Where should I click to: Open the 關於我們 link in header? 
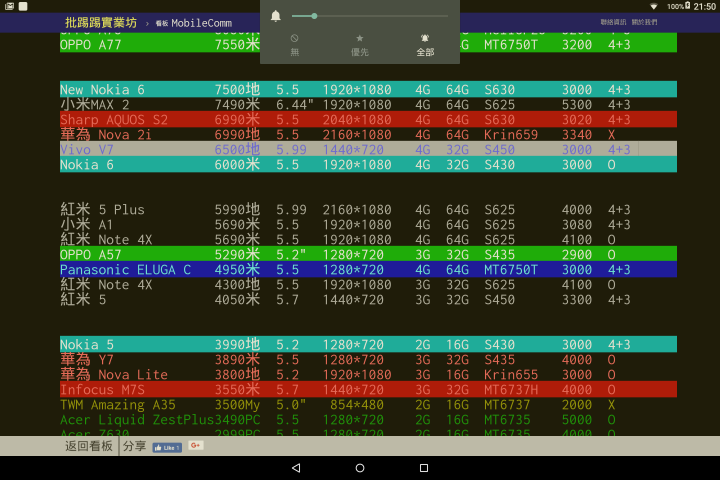[644, 22]
